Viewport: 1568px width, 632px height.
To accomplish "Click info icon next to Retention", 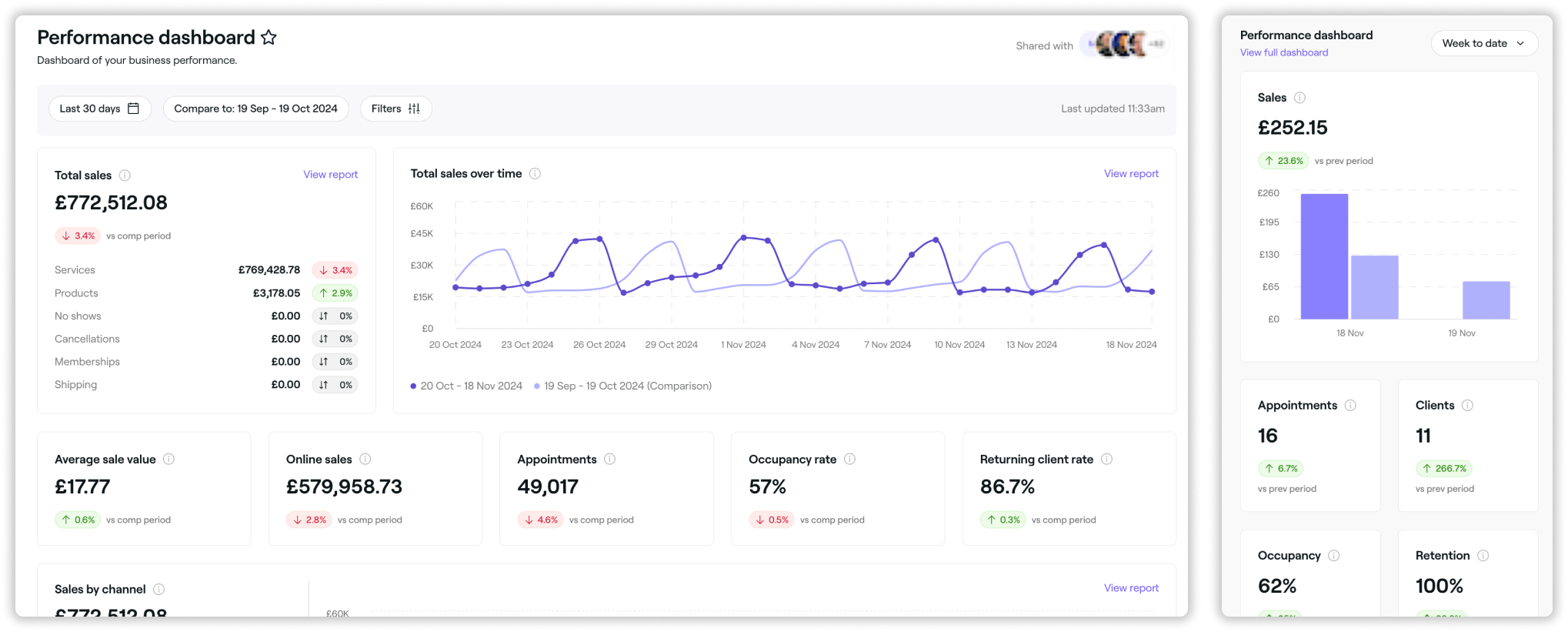I will click(1483, 555).
